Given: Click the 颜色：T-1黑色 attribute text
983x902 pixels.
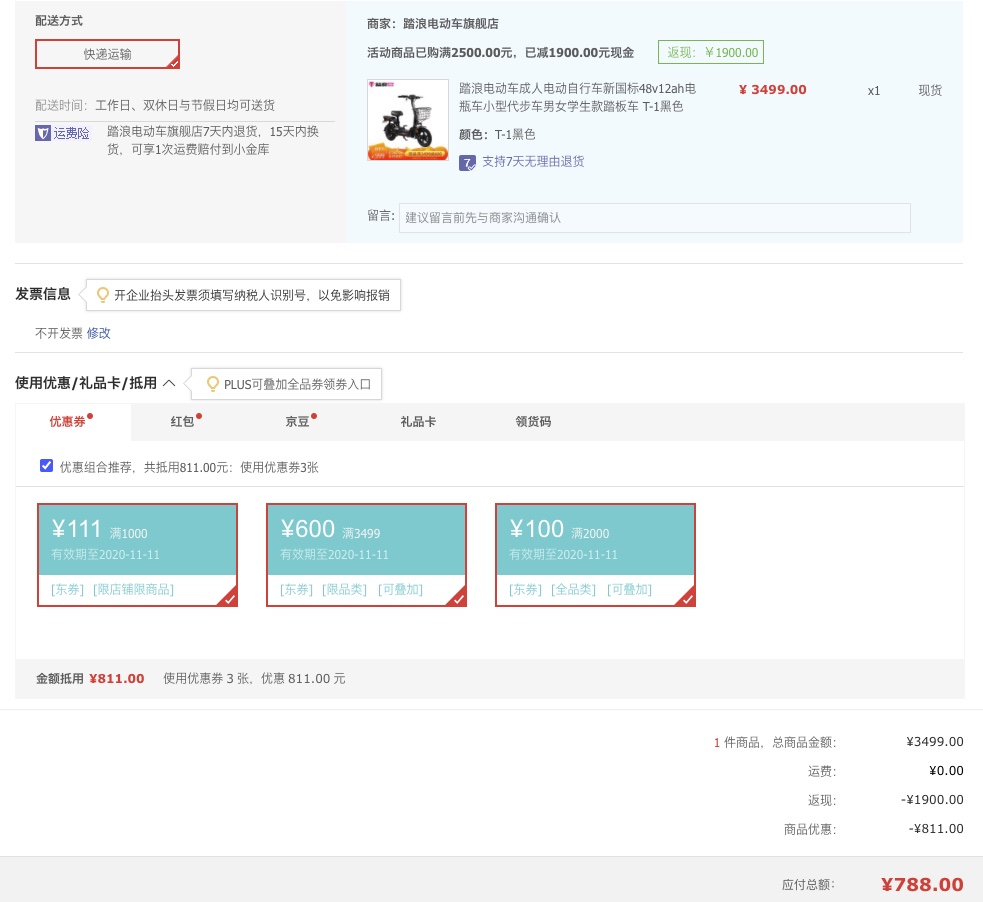Looking at the screenshot, I should (x=497, y=135).
